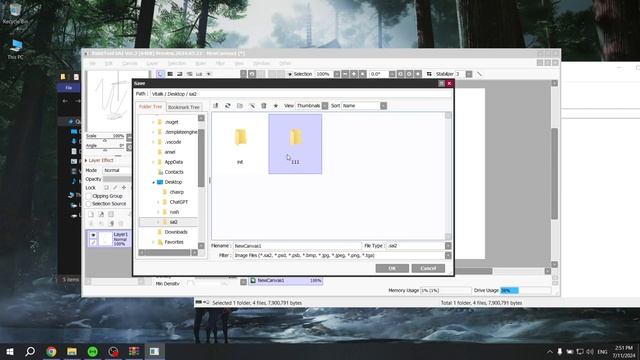Go up one folder in Save dialog
640x360 pixels.
click(216, 106)
